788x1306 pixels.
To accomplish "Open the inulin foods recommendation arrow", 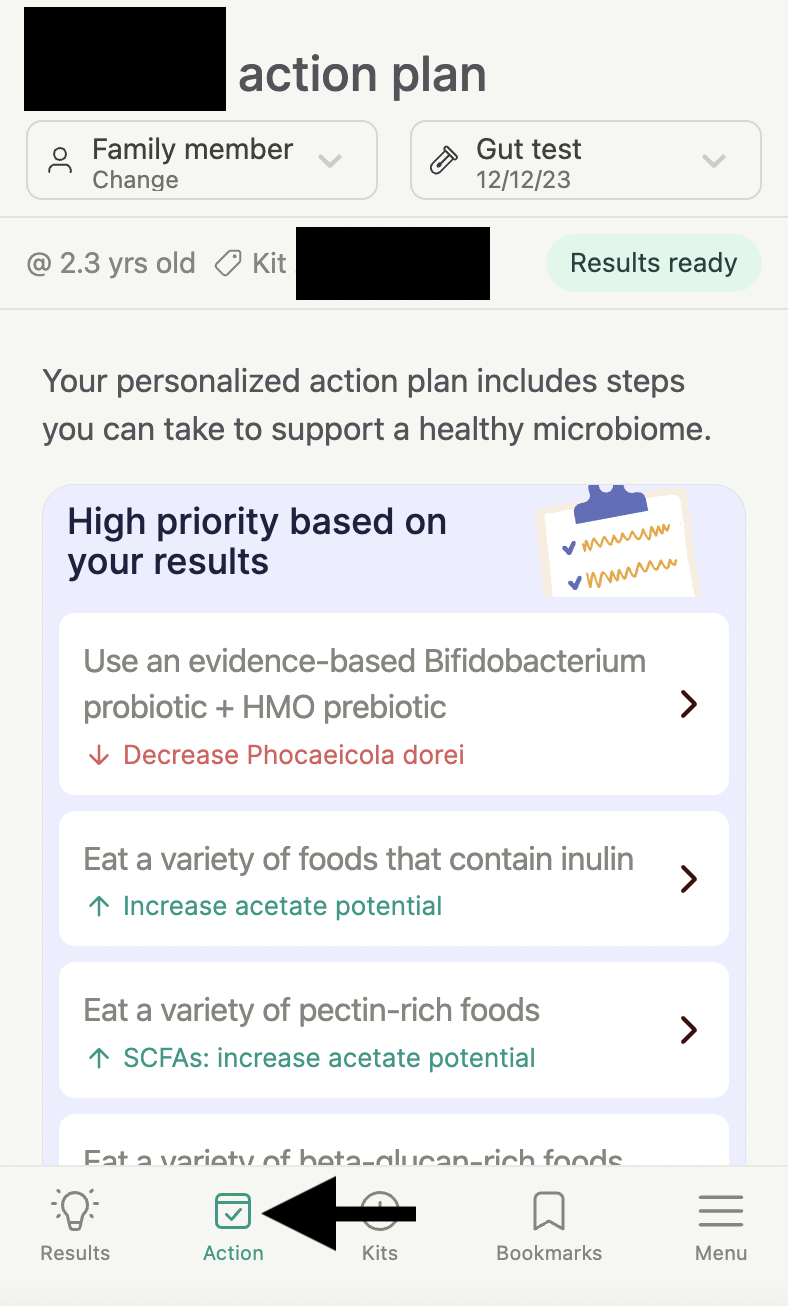I will [x=688, y=879].
